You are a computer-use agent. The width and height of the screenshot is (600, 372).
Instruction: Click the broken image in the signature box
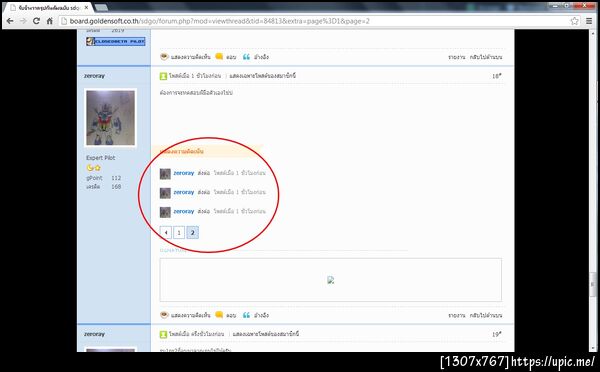click(x=331, y=280)
